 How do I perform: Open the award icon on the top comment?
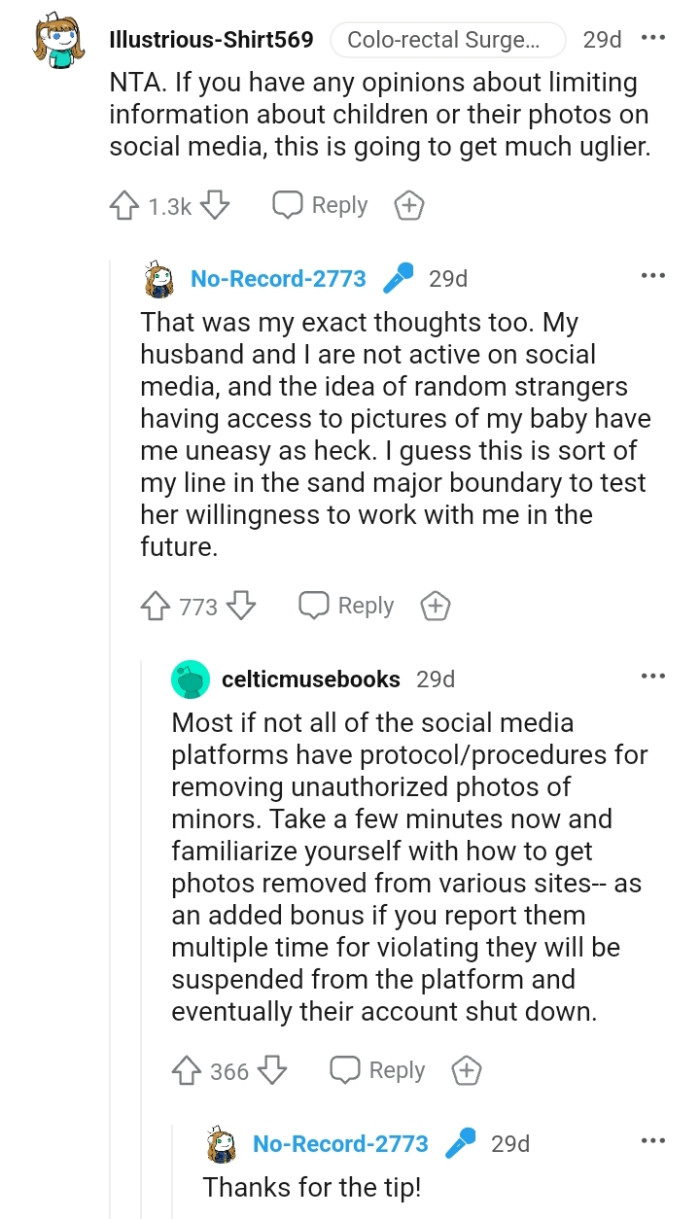pos(409,205)
